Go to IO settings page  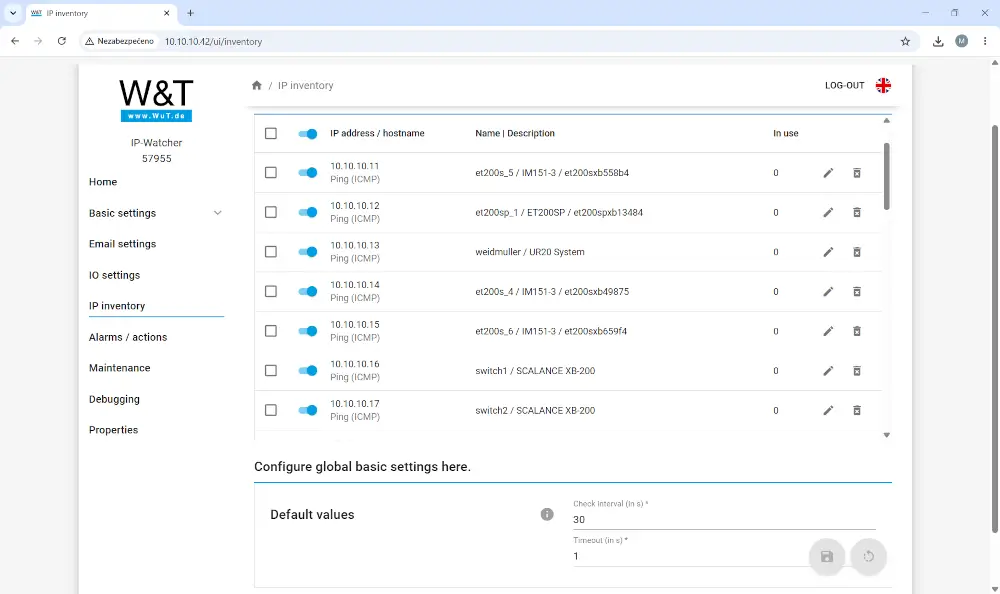point(114,275)
